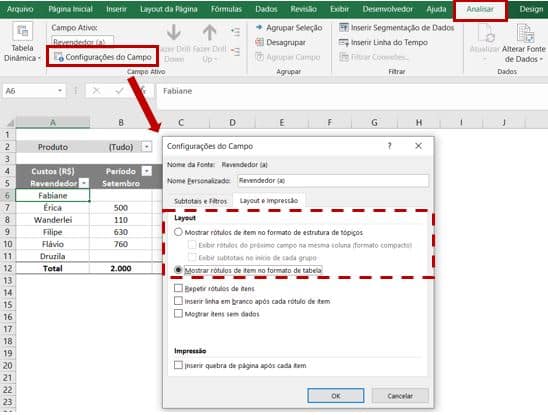Switch to Subtotais e Filtros tab
Image resolution: width=548 pixels, height=415 pixels.
coord(200,201)
